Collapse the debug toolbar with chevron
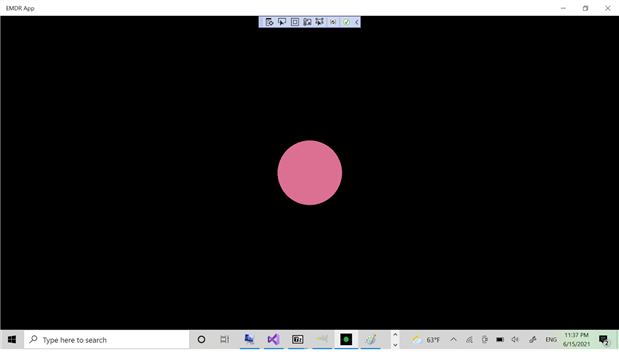This screenshot has width=619, height=363. [x=356, y=22]
